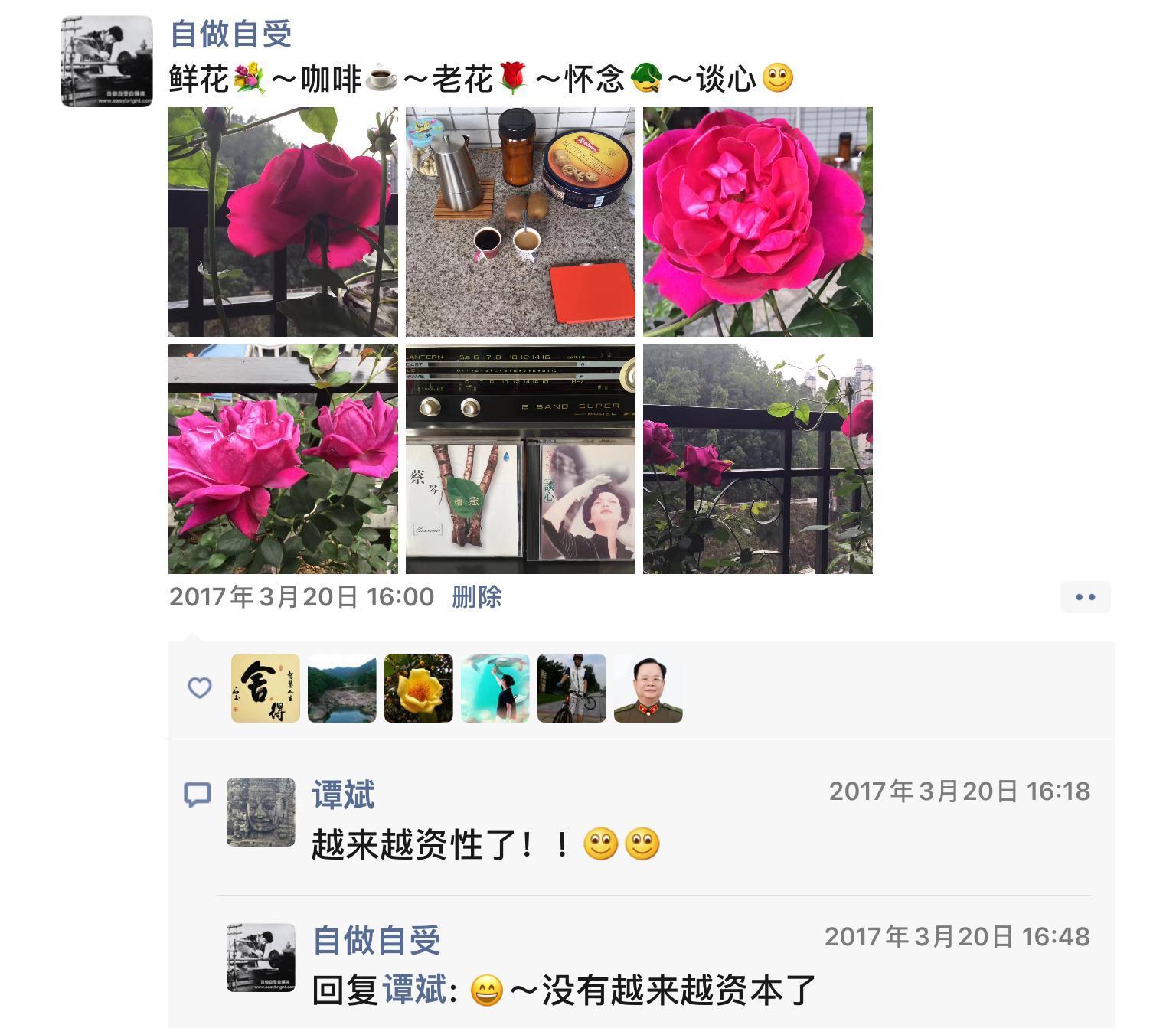
Task: Open liker avatar with aquarium scene
Action: coord(495,688)
